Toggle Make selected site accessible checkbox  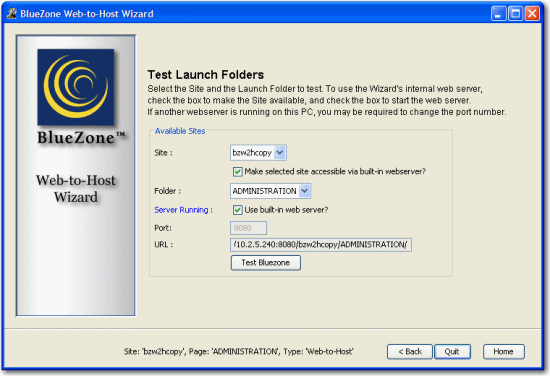[237, 172]
